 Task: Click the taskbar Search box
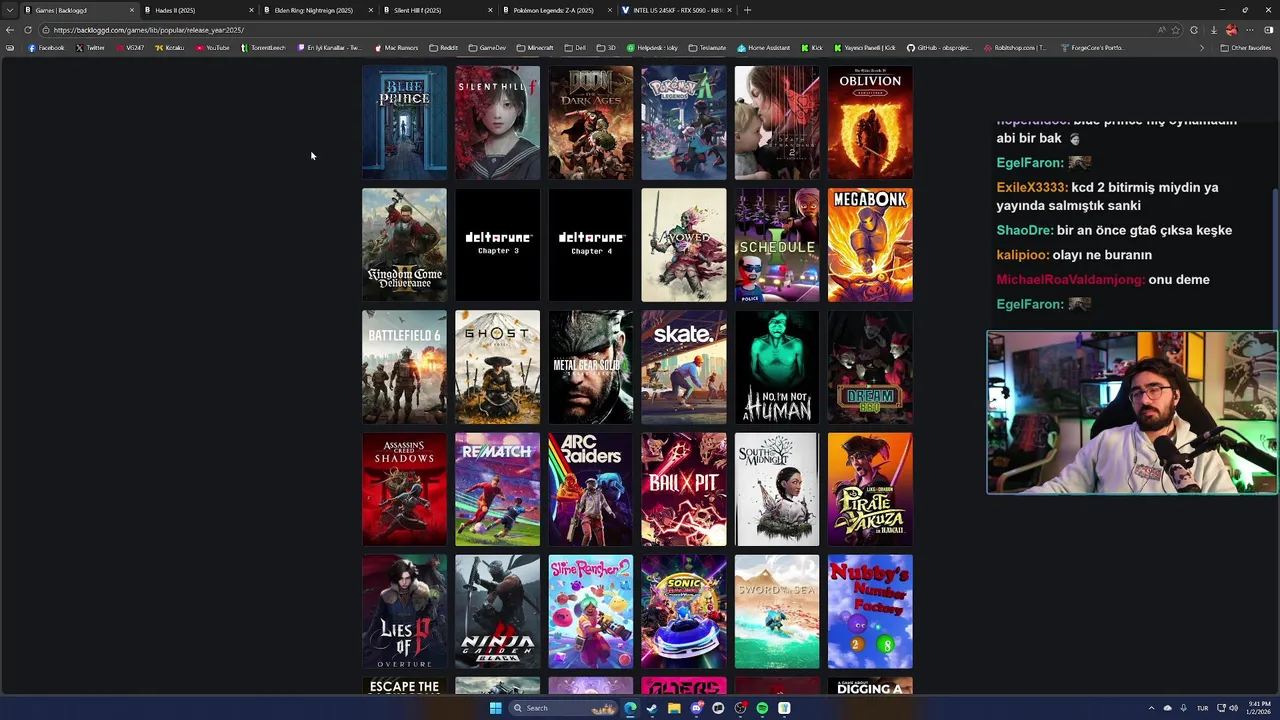565,708
